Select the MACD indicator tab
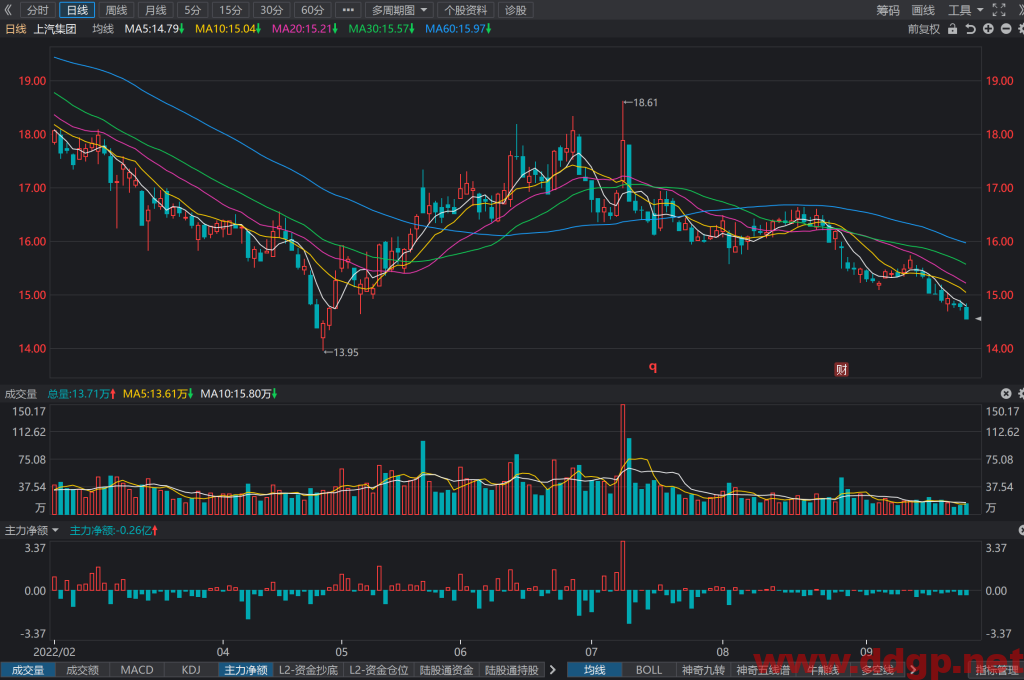The width and height of the screenshot is (1024, 680). point(137,670)
